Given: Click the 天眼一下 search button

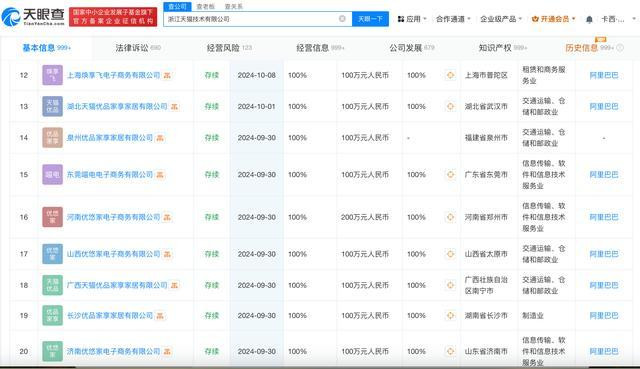Looking at the screenshot, I should pyautogui.click(x=370, y=19).
